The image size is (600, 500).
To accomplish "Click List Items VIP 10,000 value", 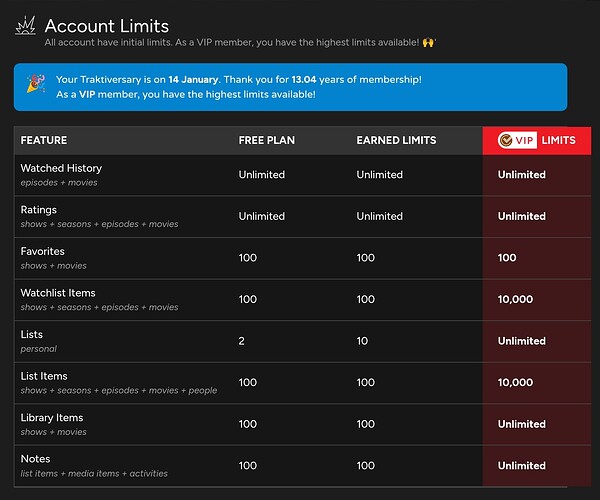I will [x=515, y=383].
